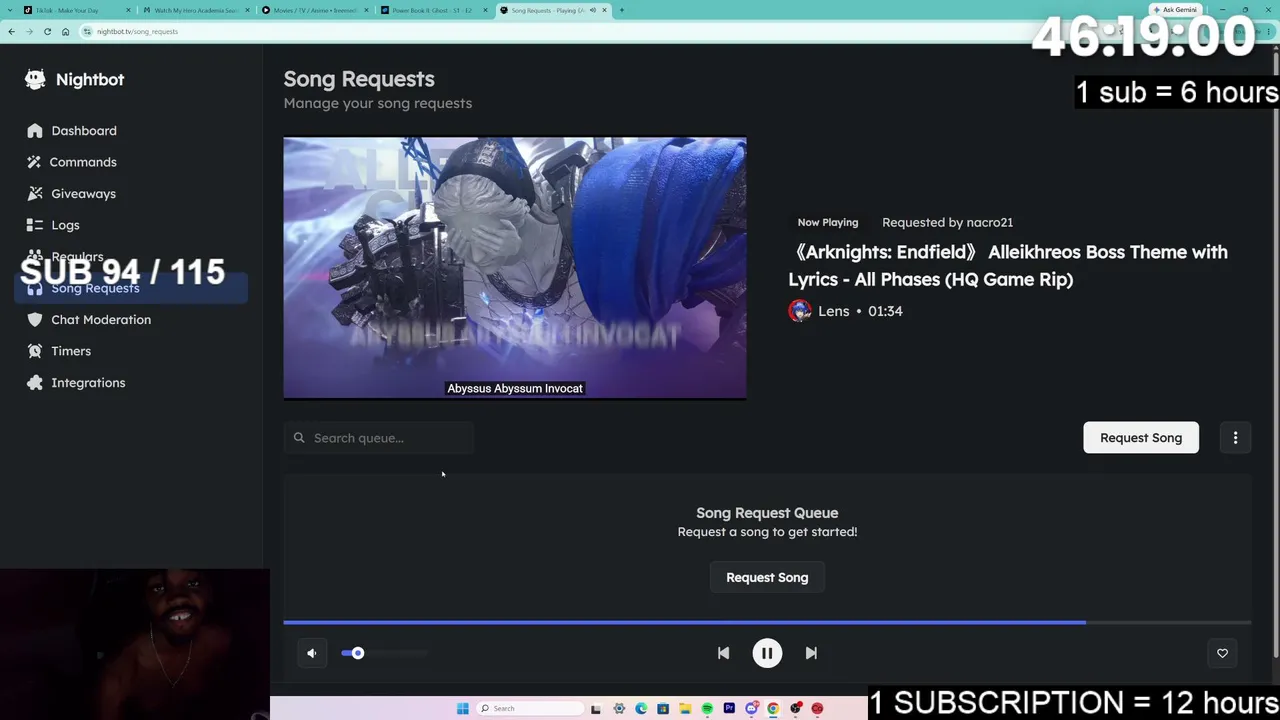
Task: Go back in browser history
Action: coord(11,31)
